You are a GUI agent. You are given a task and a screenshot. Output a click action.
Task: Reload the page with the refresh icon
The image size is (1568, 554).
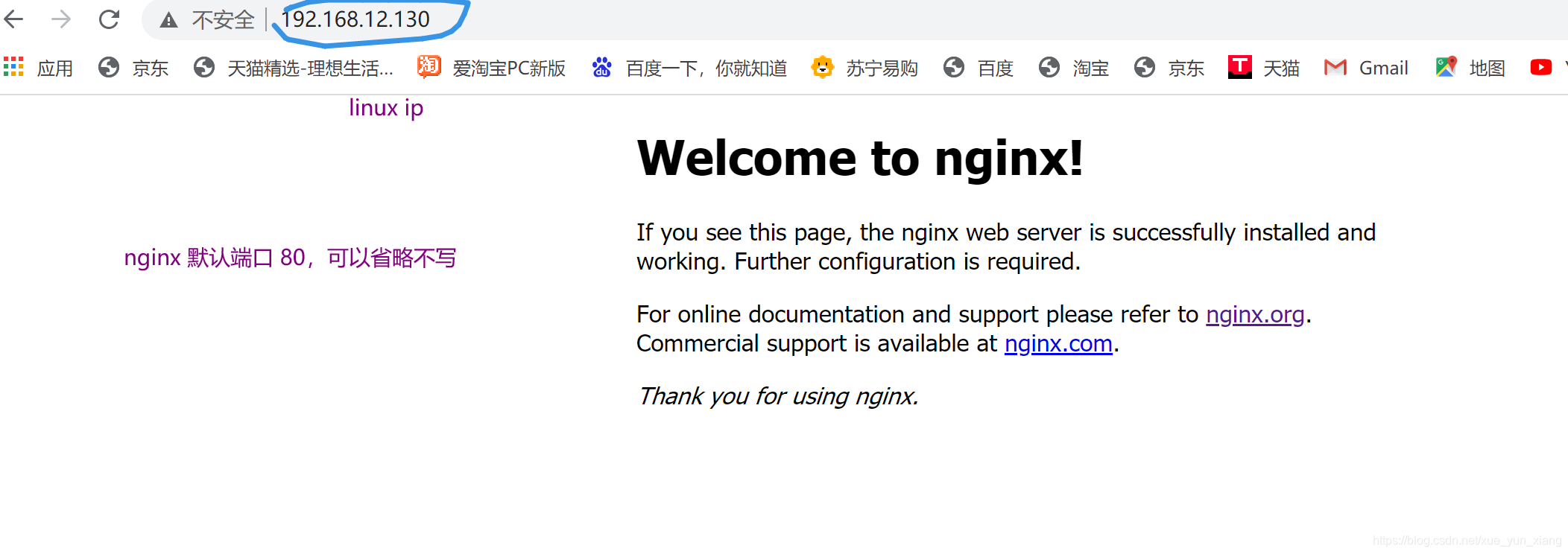tap(109, 19)
